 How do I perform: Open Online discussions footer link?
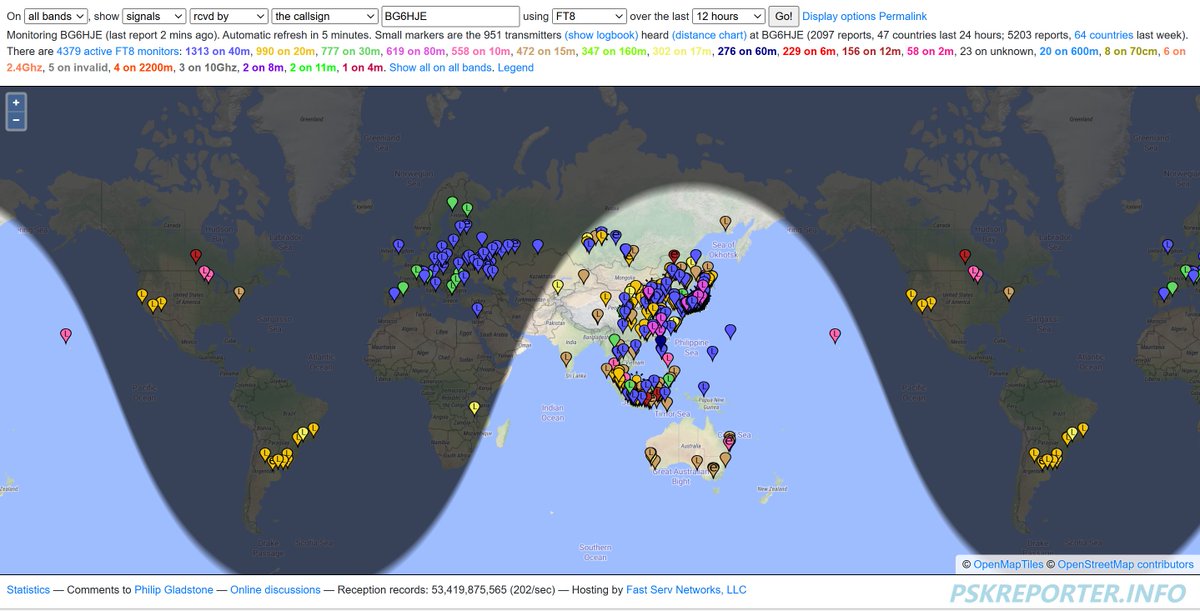275,590
